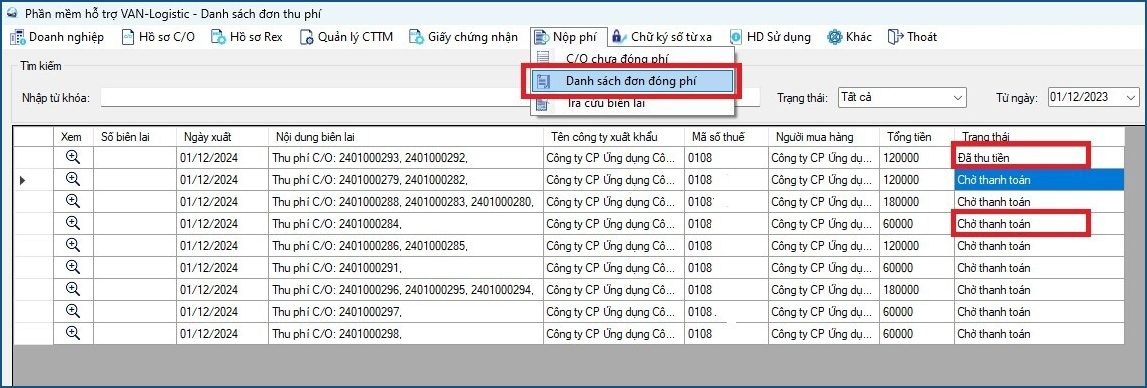Open magnifier for row 2401000288, 2401000283, 2401000280
The width and height of the screenshot is (1147, 388).
click(x=72, y=201)
